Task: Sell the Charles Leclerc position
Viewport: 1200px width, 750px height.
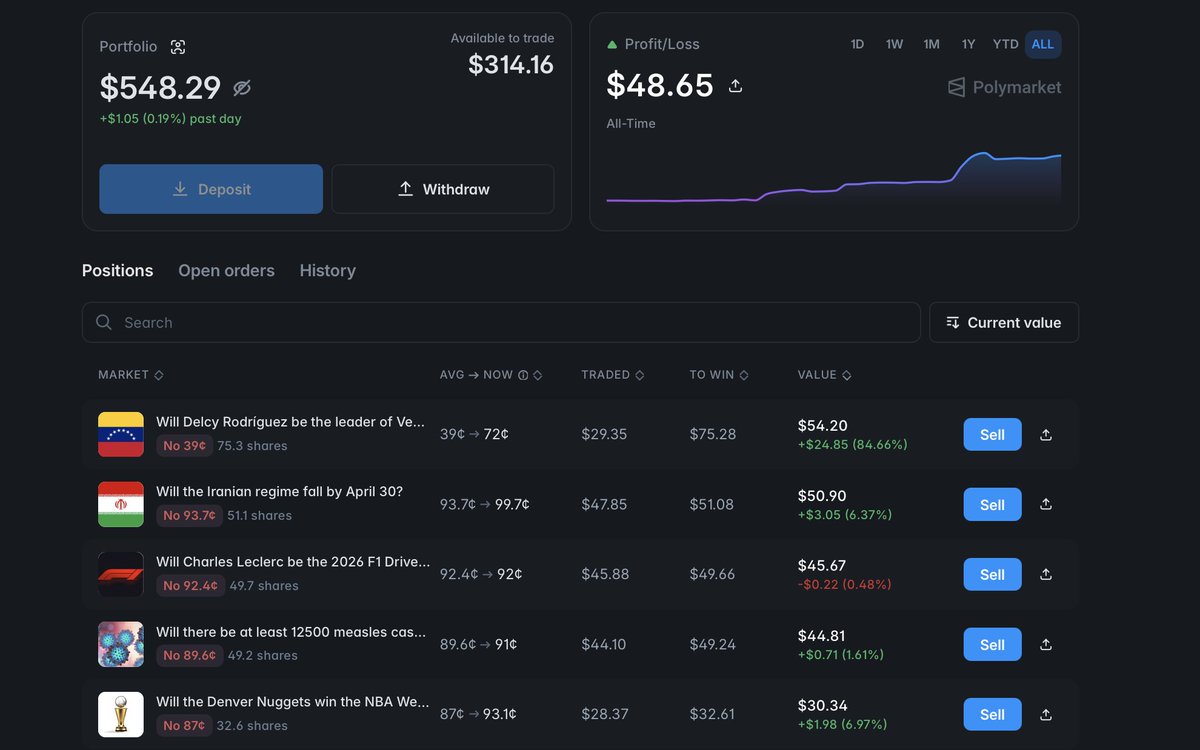Action: click(992, 574)
